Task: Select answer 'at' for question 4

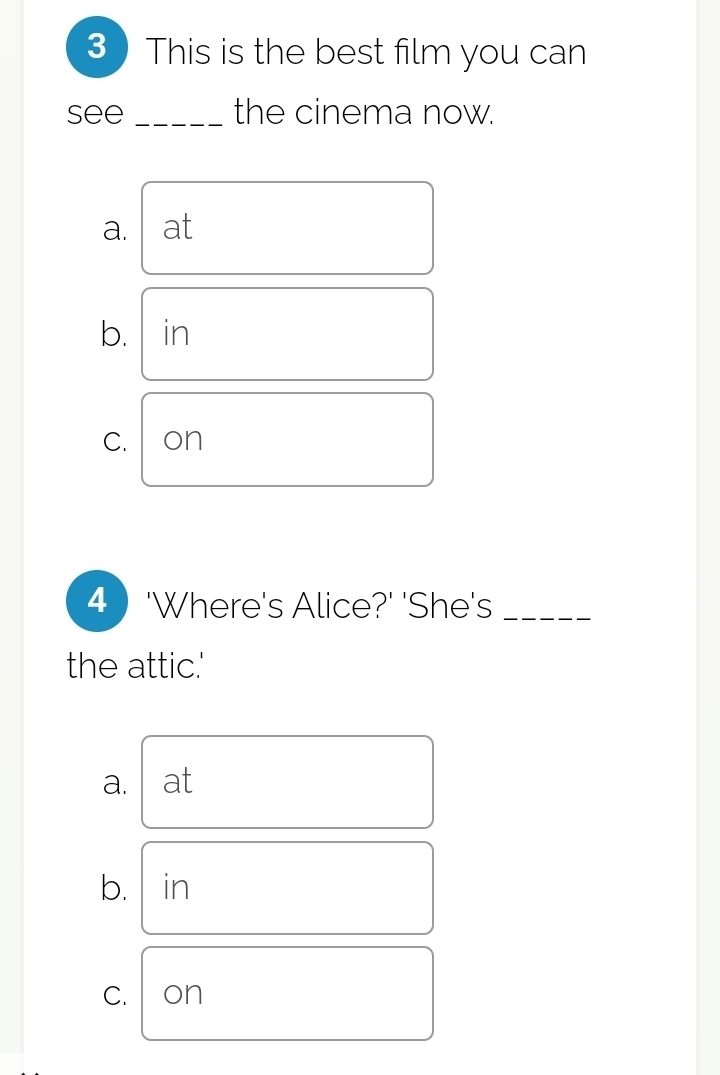Action: [x=287, y=781]
